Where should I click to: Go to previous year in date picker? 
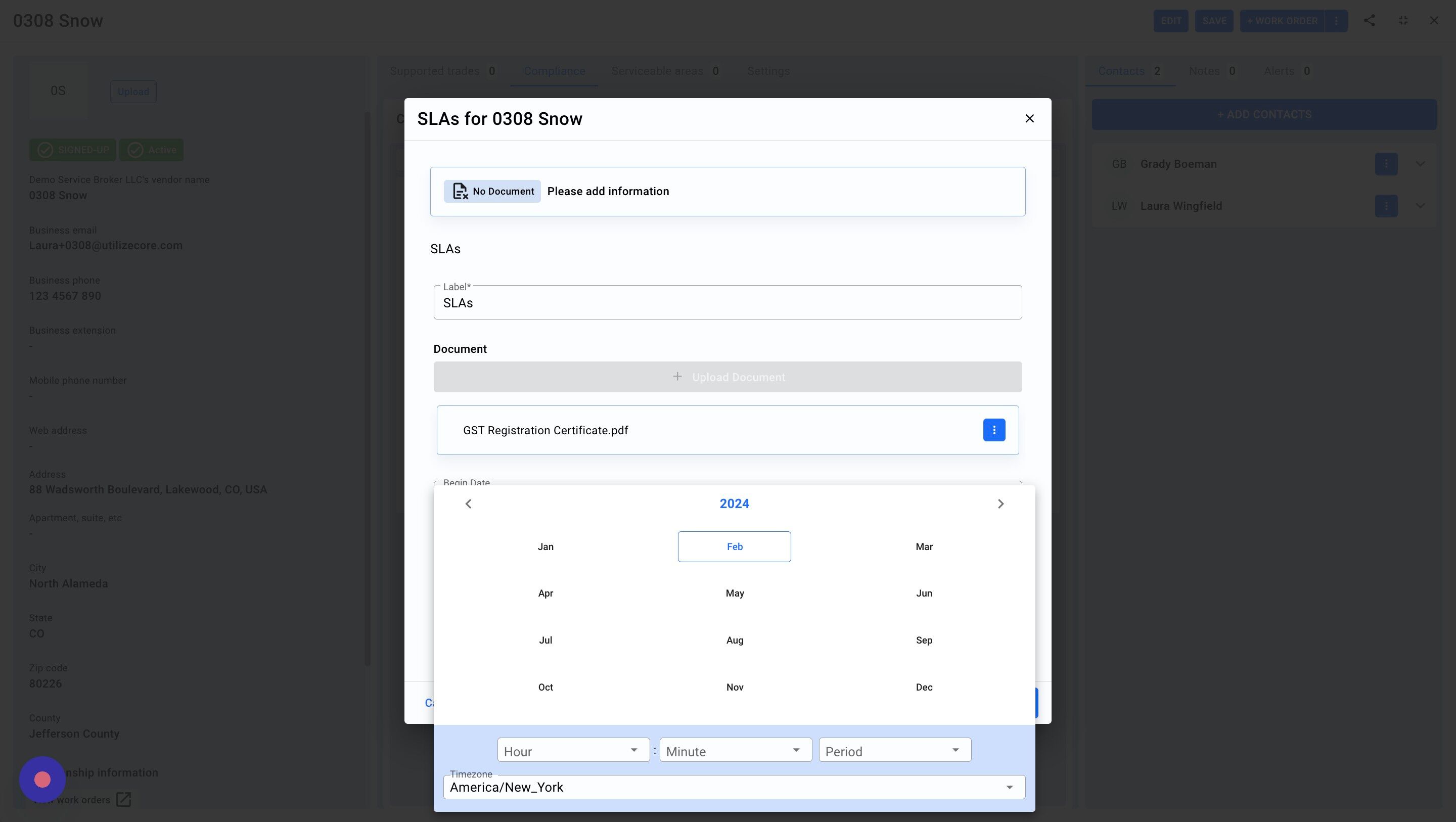click(468, 504)
